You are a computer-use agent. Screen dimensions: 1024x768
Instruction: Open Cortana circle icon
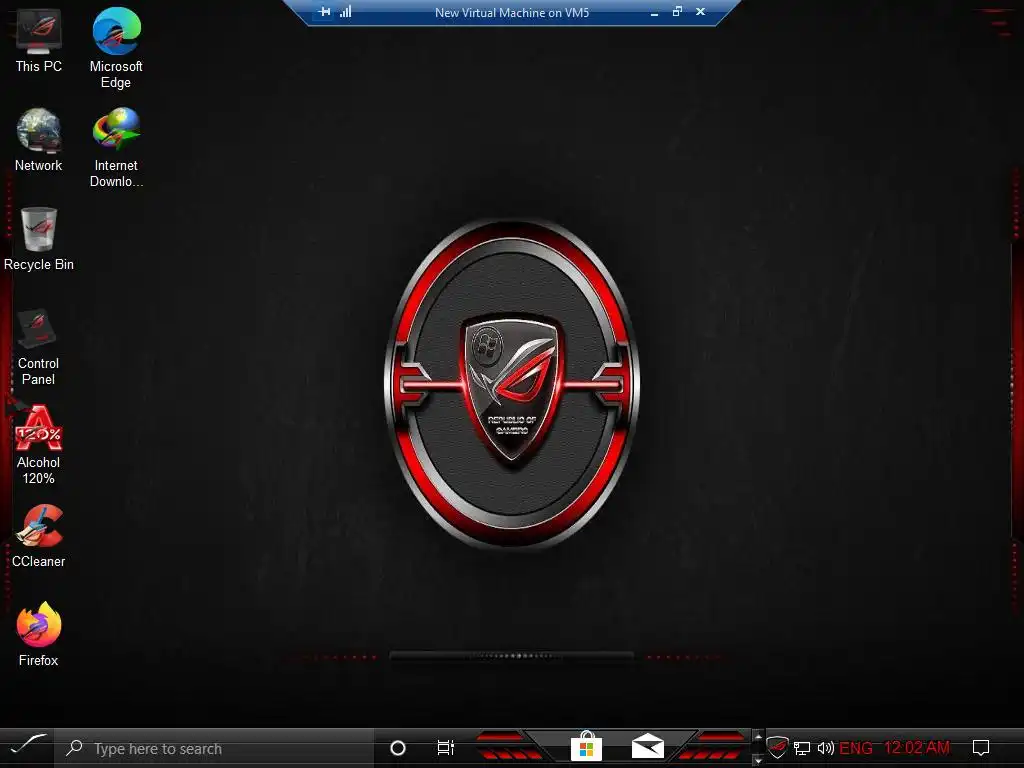pyautogui.click(x=397, y=748)
